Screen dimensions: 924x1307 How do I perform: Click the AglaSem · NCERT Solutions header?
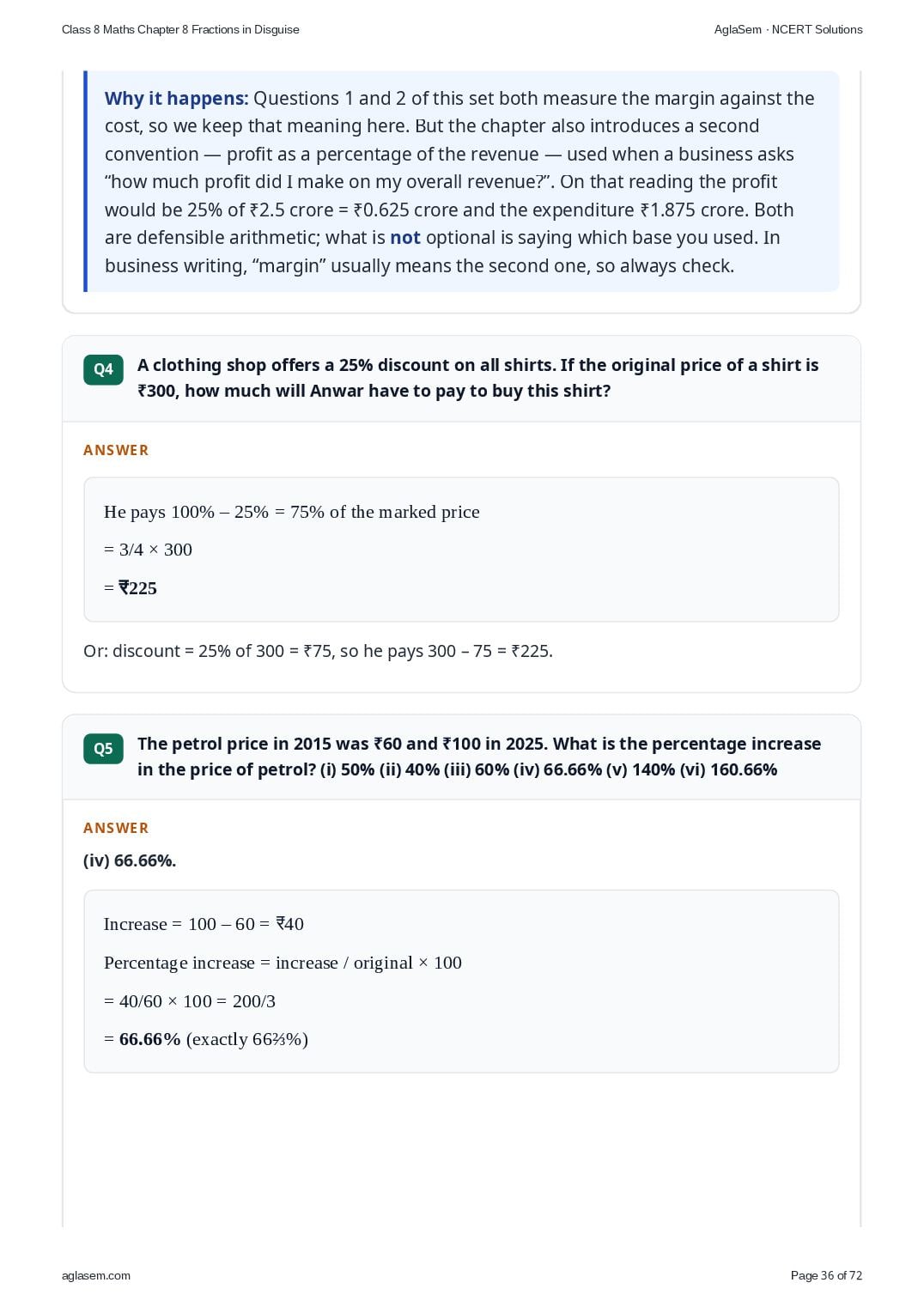(788, 29)
